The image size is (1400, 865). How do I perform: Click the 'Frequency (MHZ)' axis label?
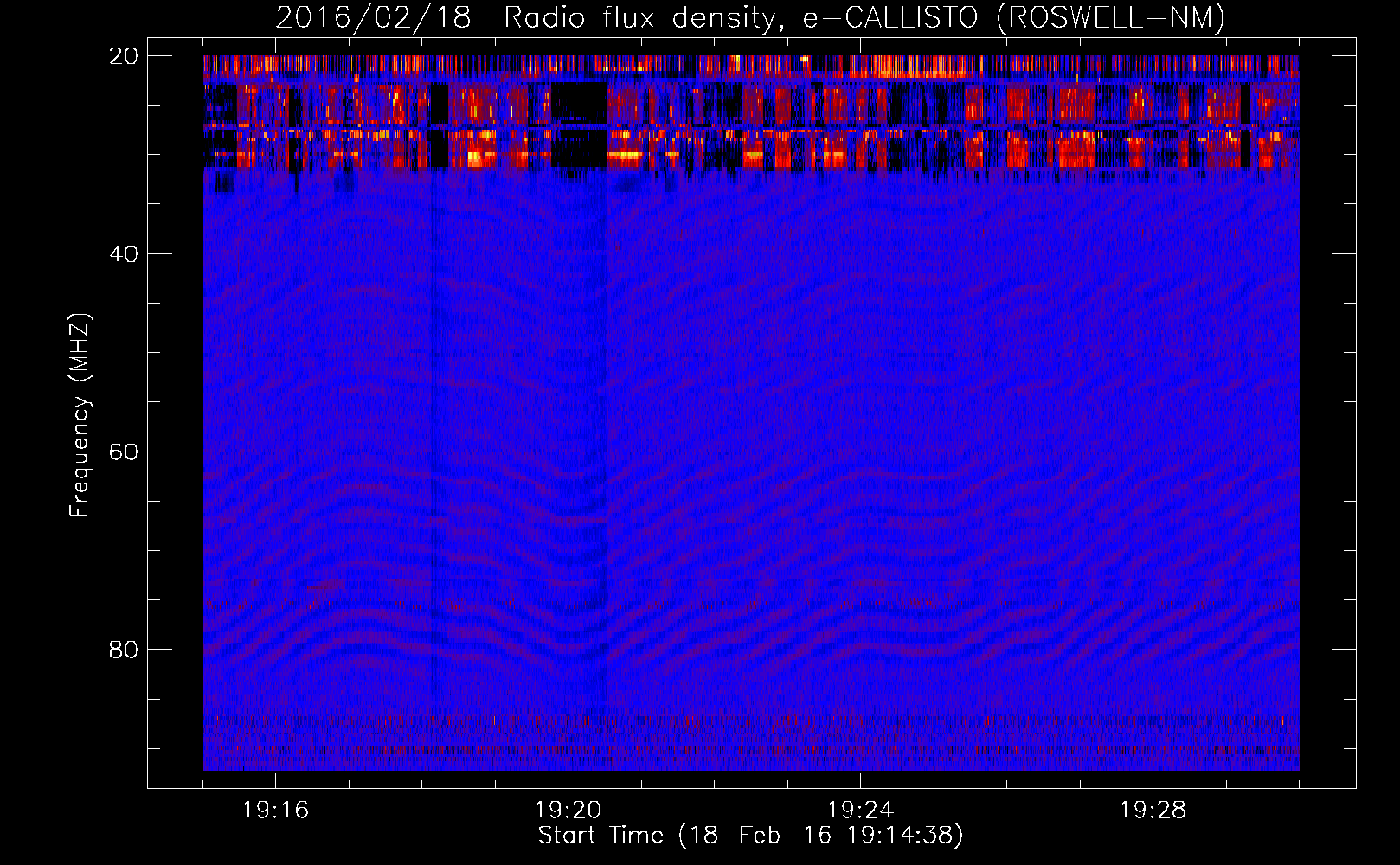[x=80, y=415]
